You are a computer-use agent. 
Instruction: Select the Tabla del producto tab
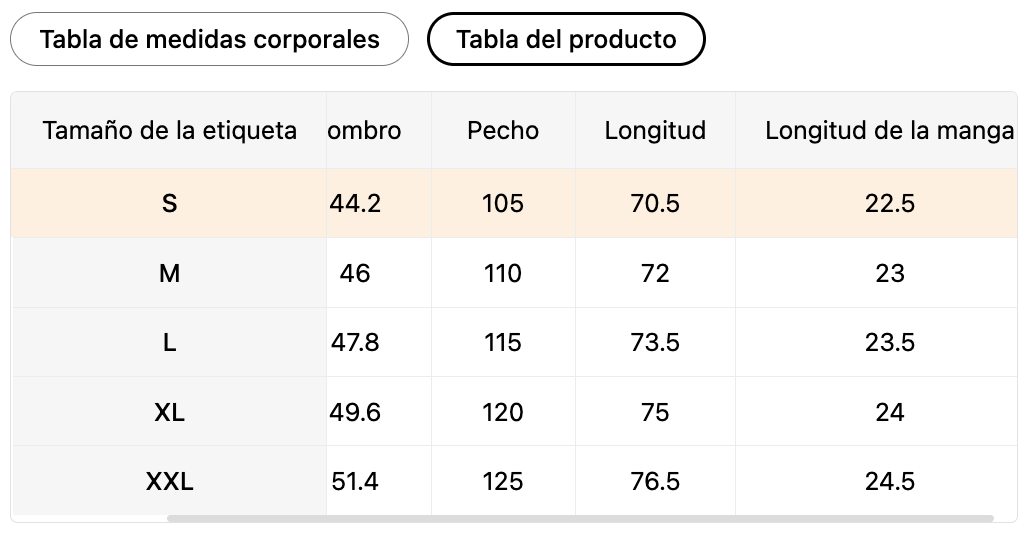click(566, 39)
